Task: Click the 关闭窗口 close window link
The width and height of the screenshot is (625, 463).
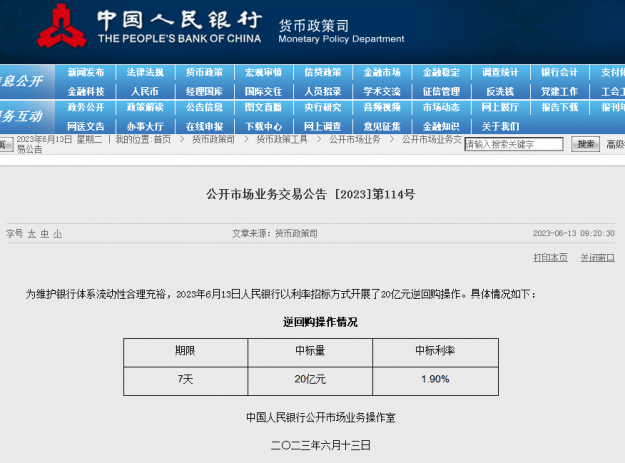Action: (x=597, y=257)
